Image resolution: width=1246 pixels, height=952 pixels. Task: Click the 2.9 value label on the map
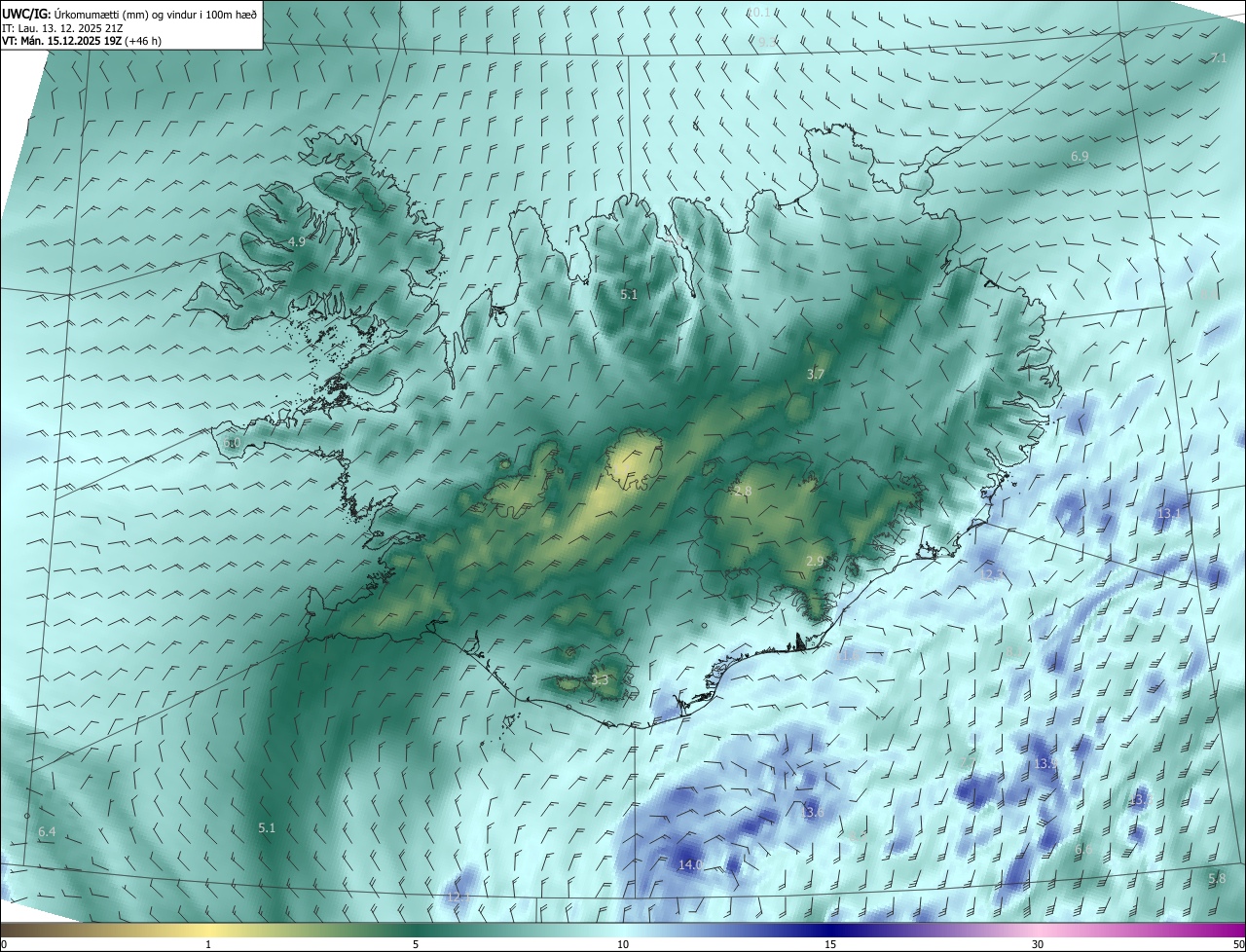tap(816, 561)
